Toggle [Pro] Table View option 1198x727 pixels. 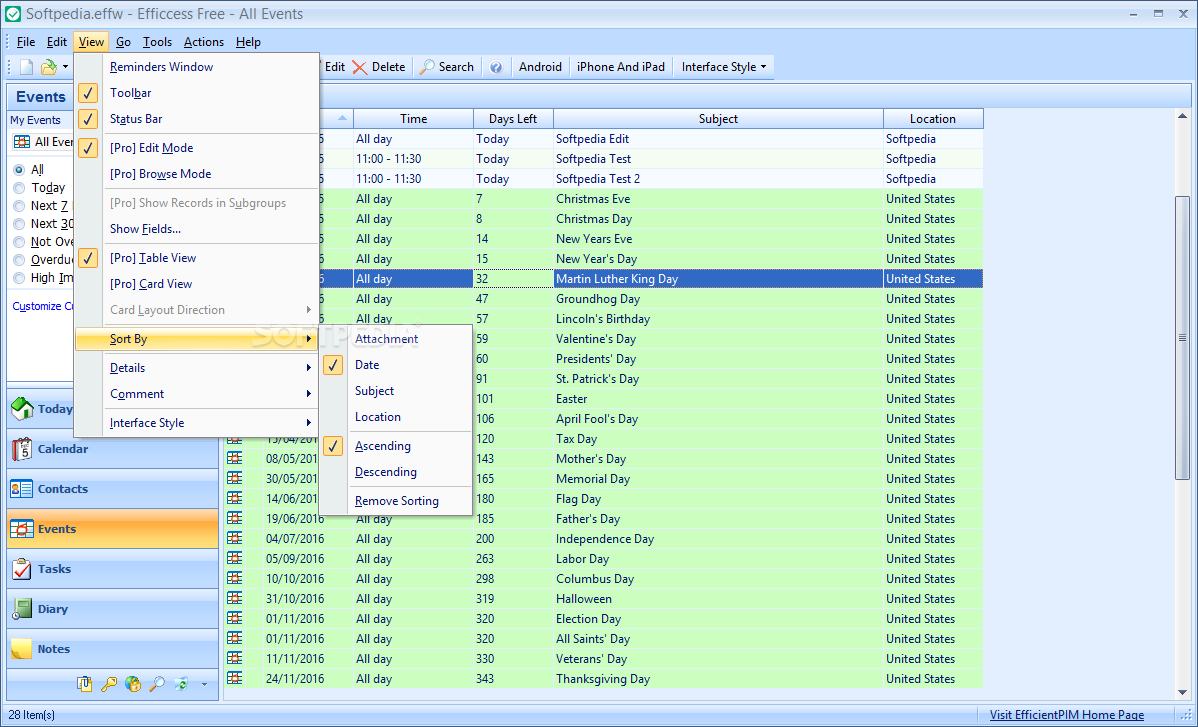pyautogui.click(x=196, y=258)
